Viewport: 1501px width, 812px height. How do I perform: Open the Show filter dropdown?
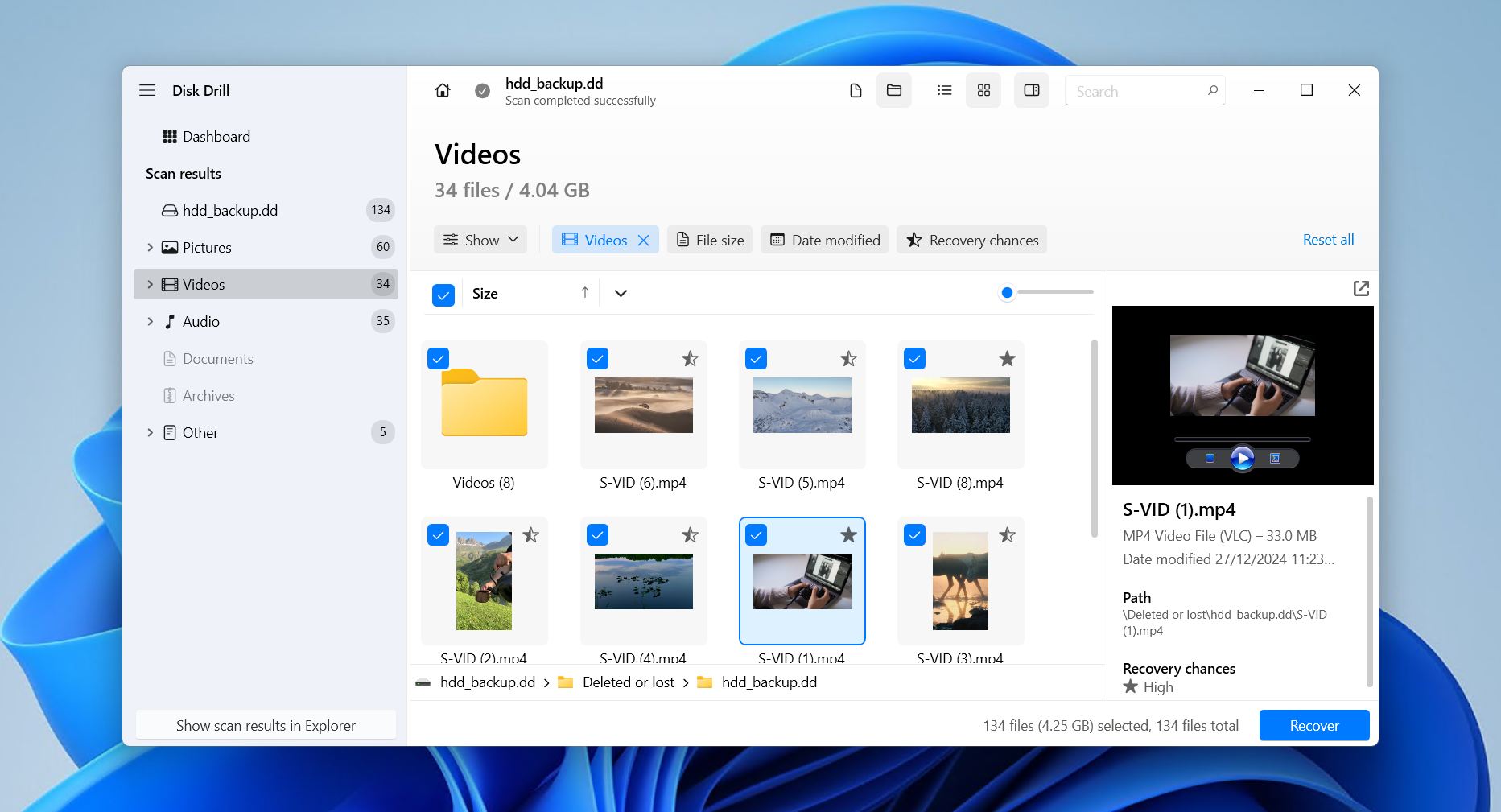pos(480,239)
